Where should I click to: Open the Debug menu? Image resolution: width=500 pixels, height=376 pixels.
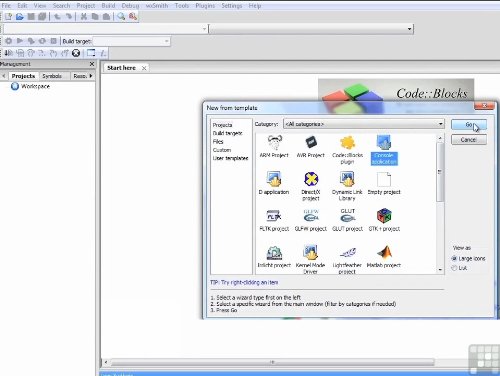tap(130, 6)
